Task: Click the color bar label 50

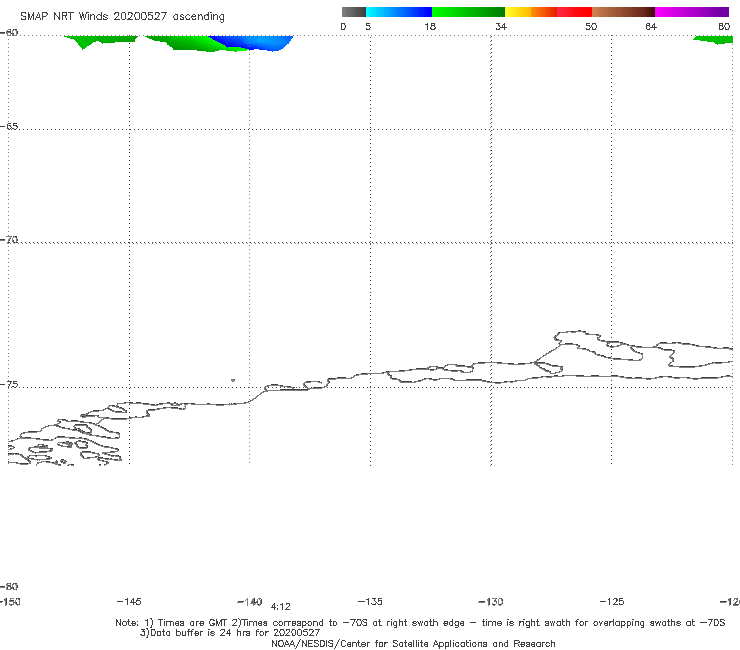Action: pos(591,26)
